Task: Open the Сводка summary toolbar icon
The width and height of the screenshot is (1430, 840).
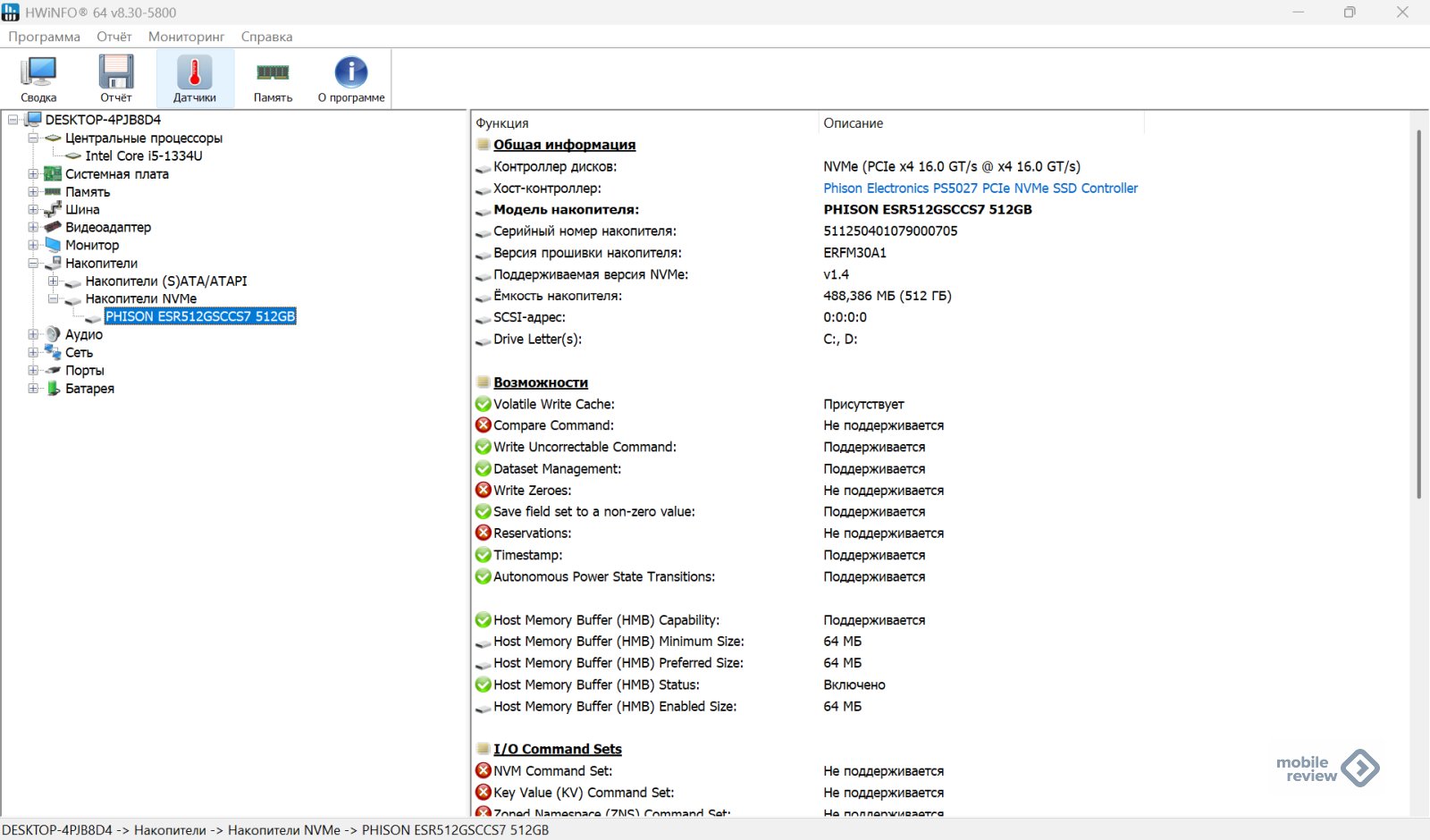Action: [x=38, y=79]
